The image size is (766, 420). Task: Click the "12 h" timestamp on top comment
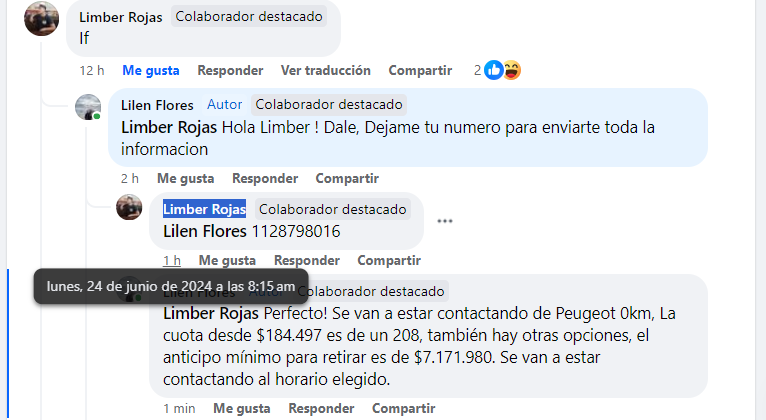pyautogui.click(x=92, y=70)
